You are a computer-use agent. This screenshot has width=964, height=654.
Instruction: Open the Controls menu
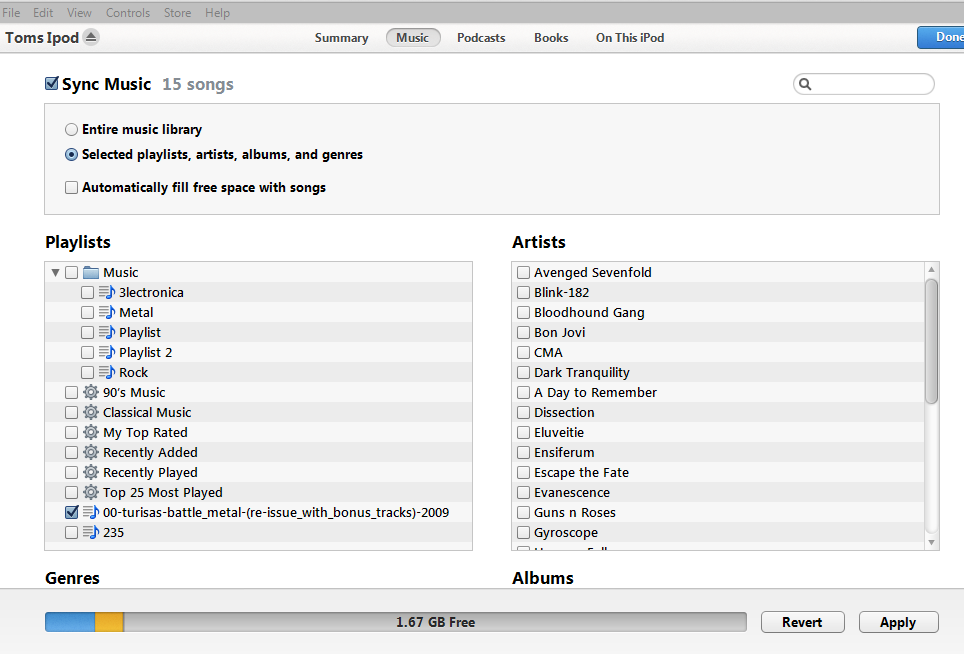(x=128, y=12)
